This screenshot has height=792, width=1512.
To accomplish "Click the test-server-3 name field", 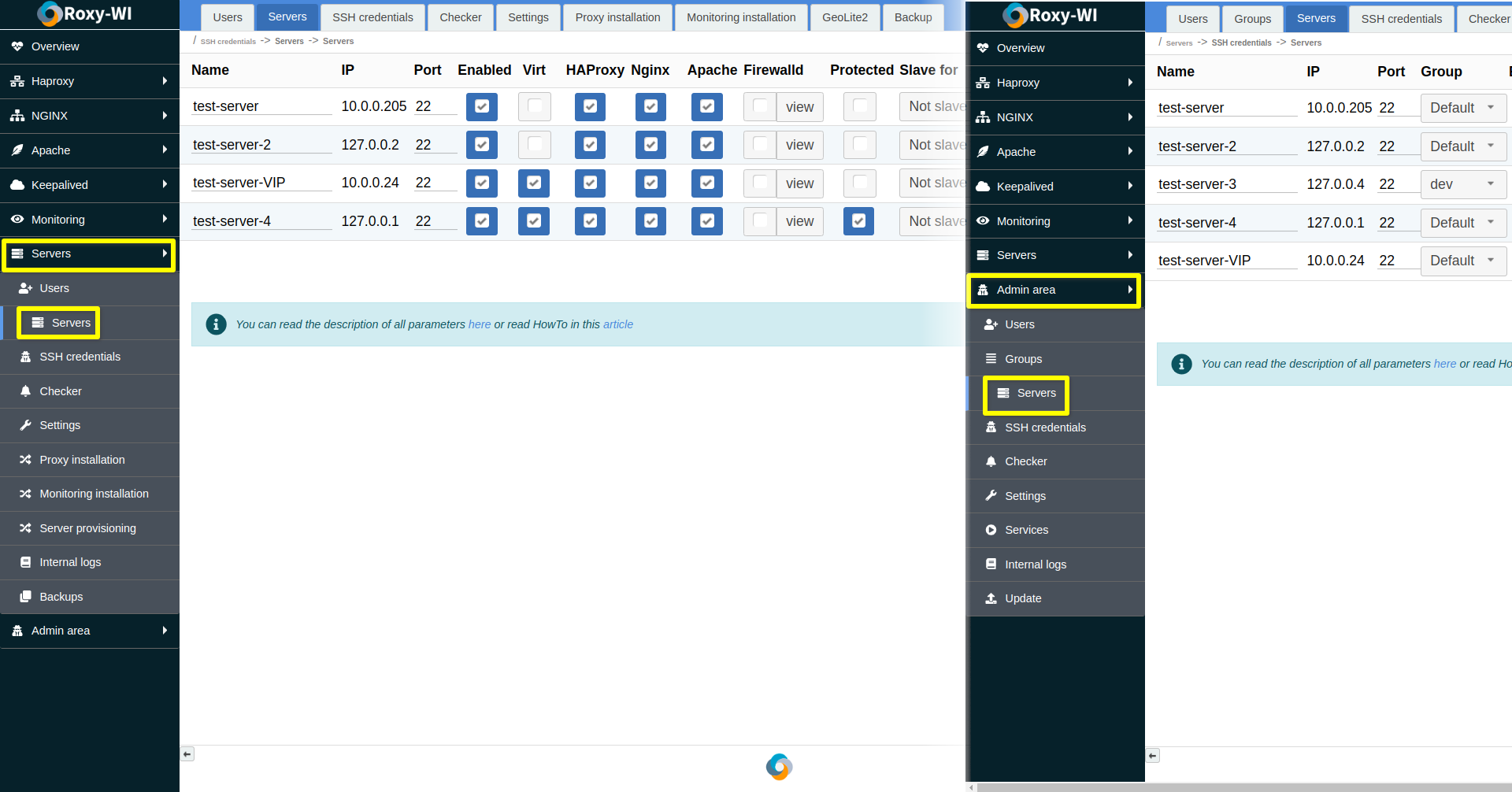I will point(1226,184).
